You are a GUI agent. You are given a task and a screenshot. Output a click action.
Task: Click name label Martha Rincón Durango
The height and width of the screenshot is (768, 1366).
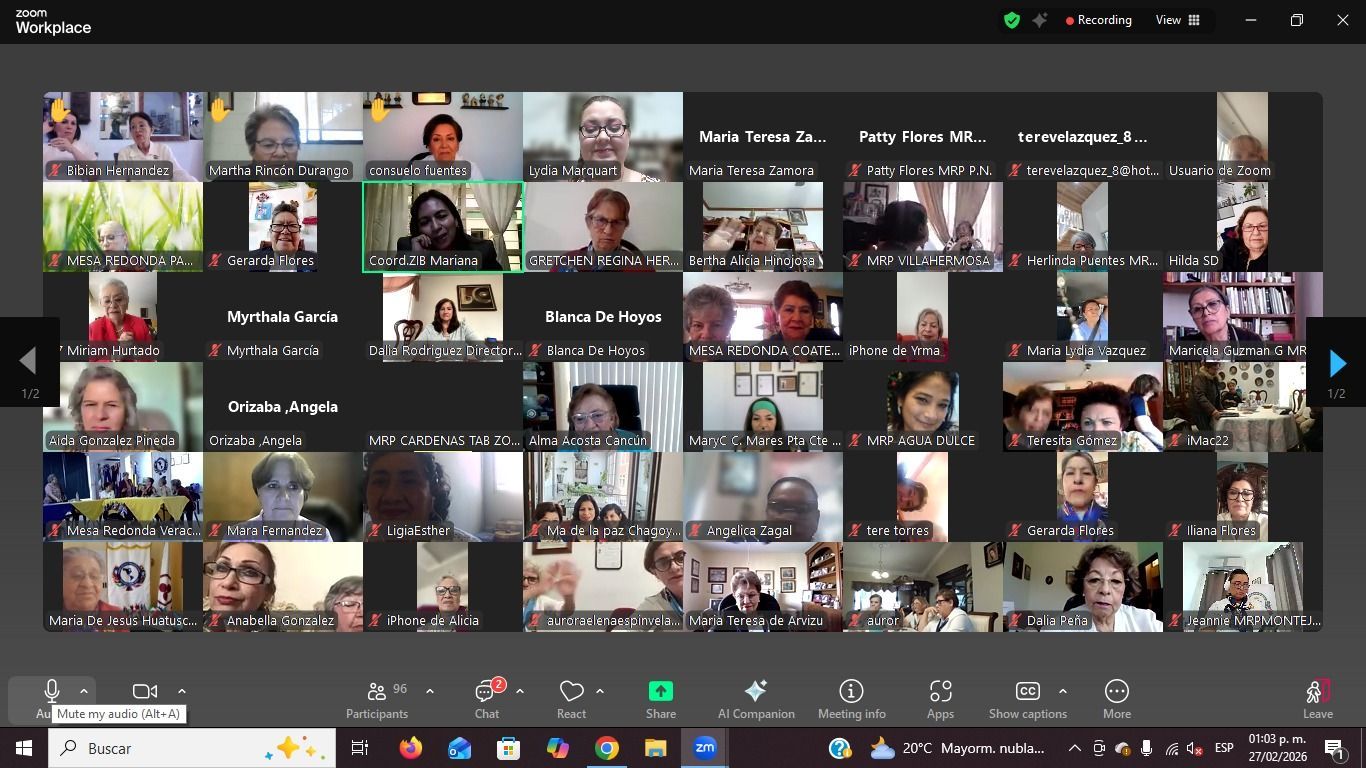[279, 171]
